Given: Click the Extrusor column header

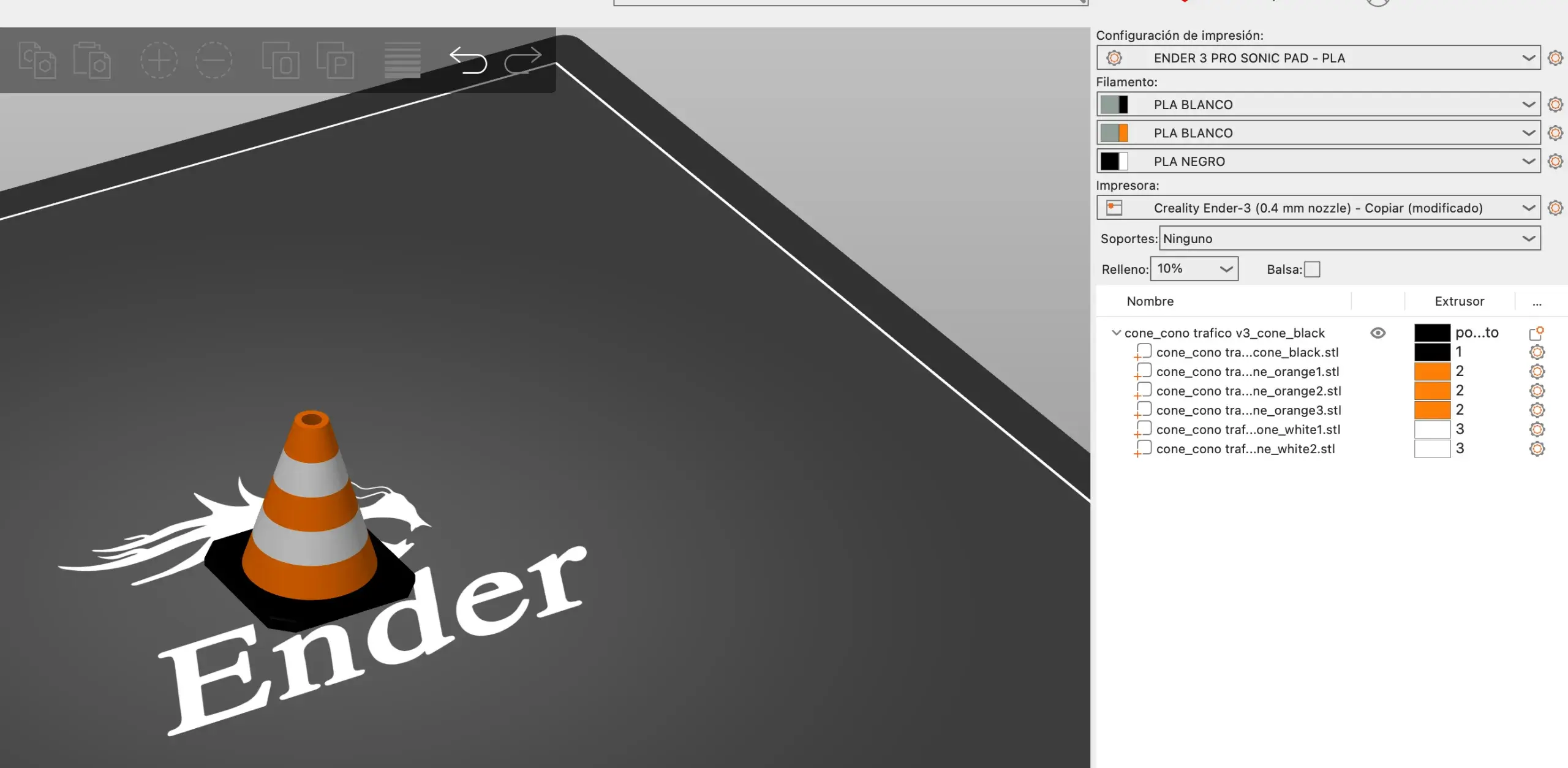Looking at the screenshot, I should [1459, 301].
